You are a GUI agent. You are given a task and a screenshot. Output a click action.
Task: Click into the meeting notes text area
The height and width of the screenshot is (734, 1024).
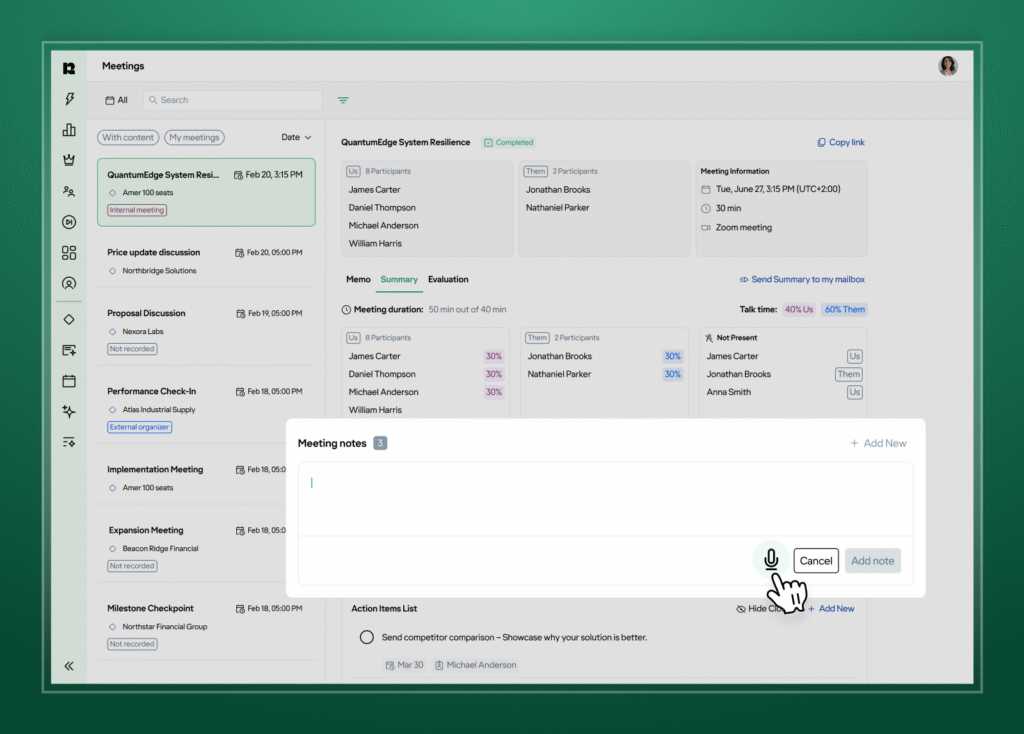point(604,498)
